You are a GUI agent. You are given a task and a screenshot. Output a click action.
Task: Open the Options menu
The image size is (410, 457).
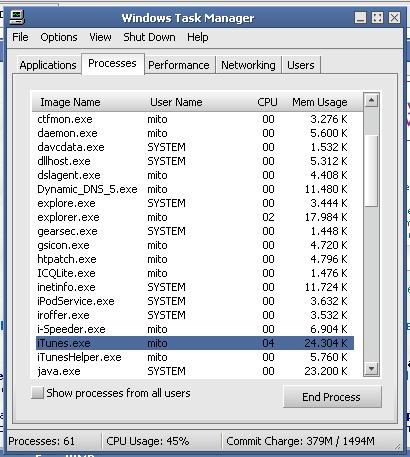coord(59,37)
